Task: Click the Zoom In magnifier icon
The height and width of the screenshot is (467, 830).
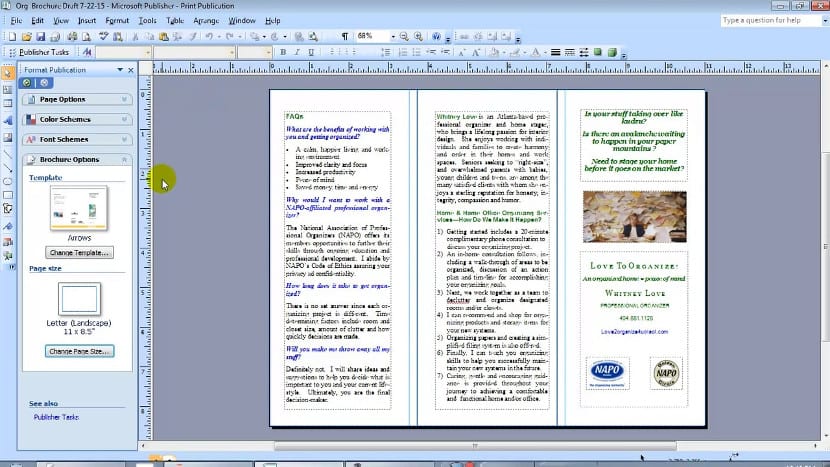Action: (418, 37)
